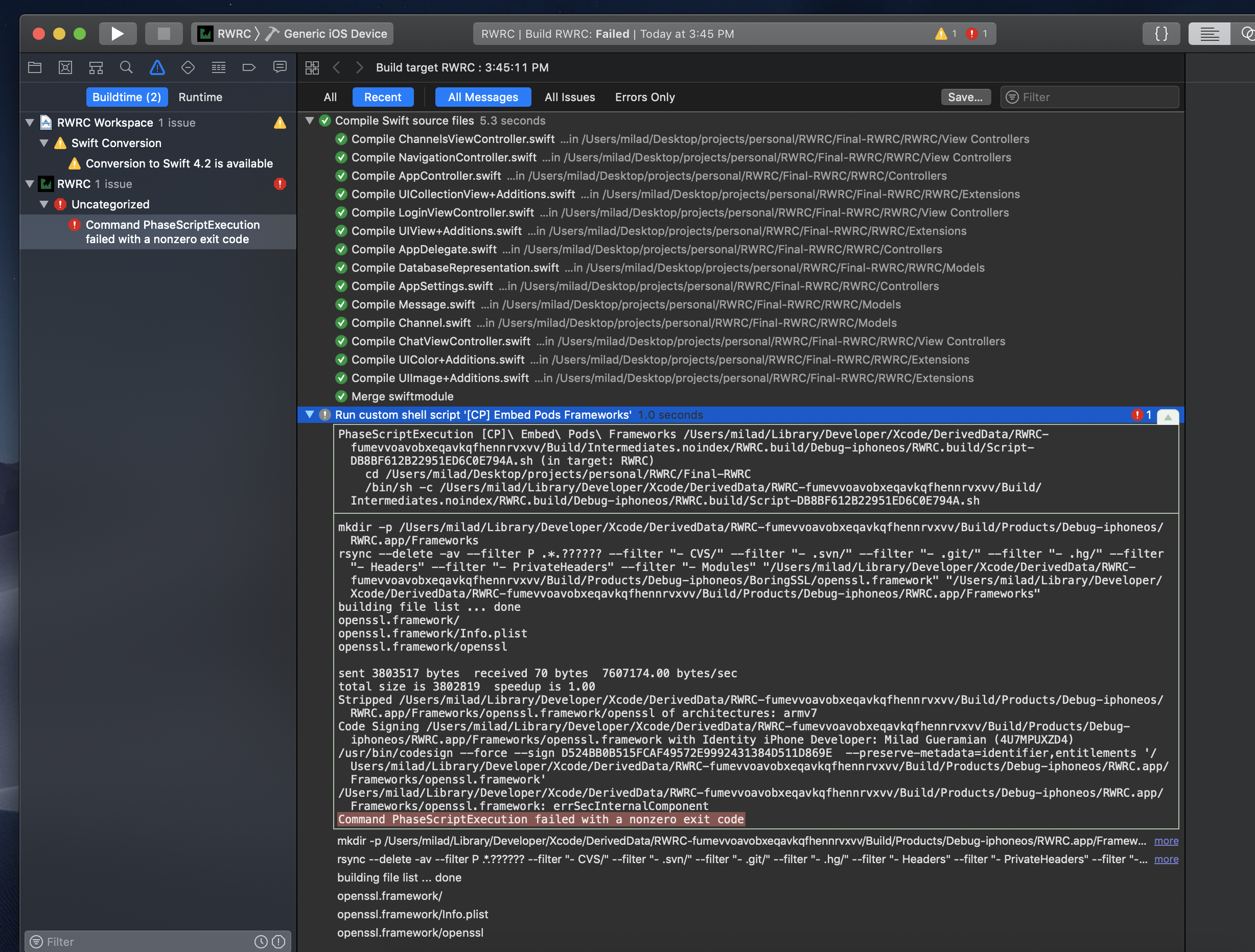The image size is (1255, 952).
Task: Run the build with the Play button
Action: [x=118, y=34]
